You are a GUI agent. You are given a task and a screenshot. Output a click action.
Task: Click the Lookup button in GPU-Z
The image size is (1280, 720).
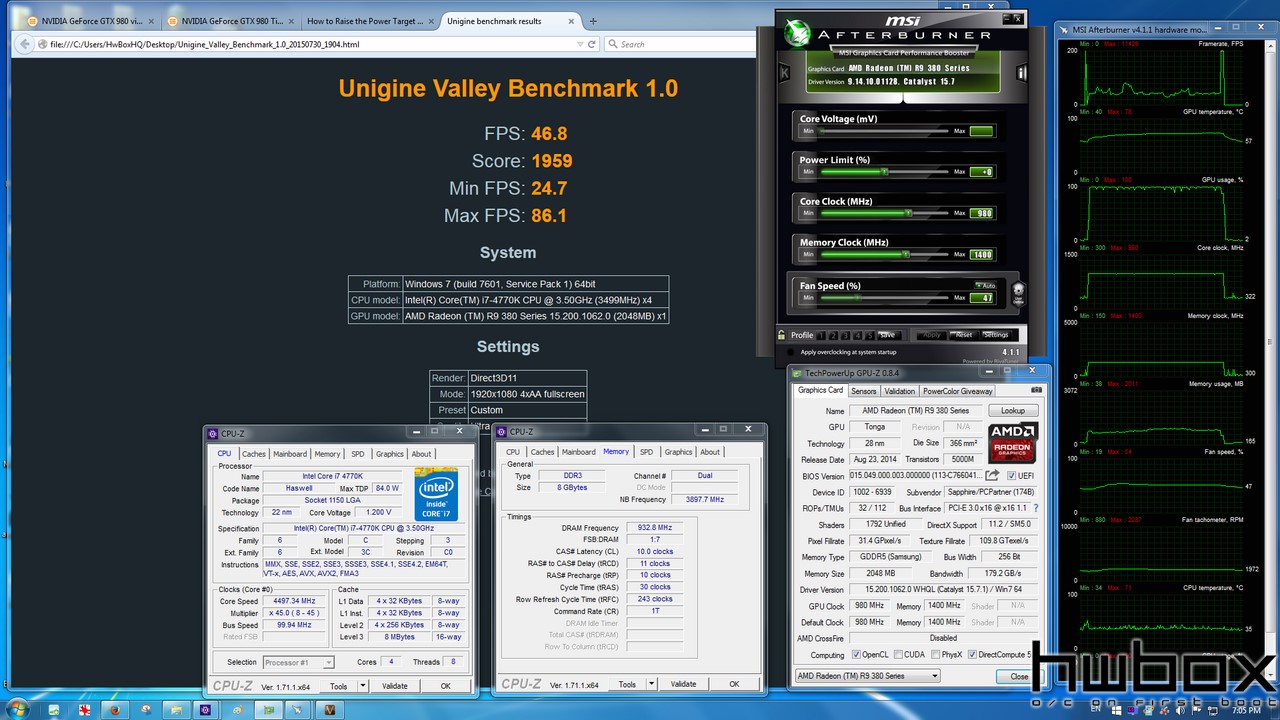(x=1013, y=411)
